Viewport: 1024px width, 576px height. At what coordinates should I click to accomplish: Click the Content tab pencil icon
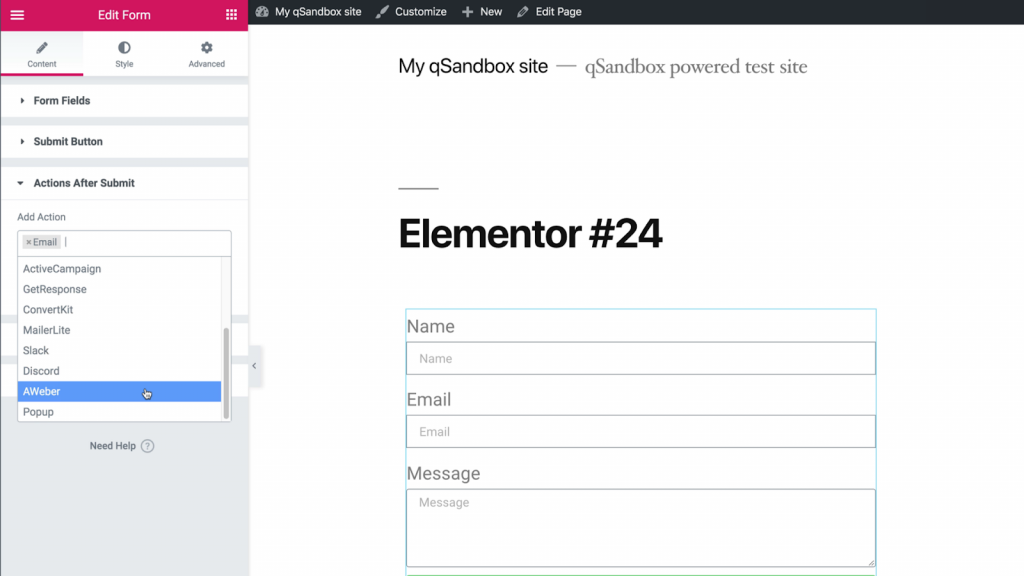click(42, 48)
